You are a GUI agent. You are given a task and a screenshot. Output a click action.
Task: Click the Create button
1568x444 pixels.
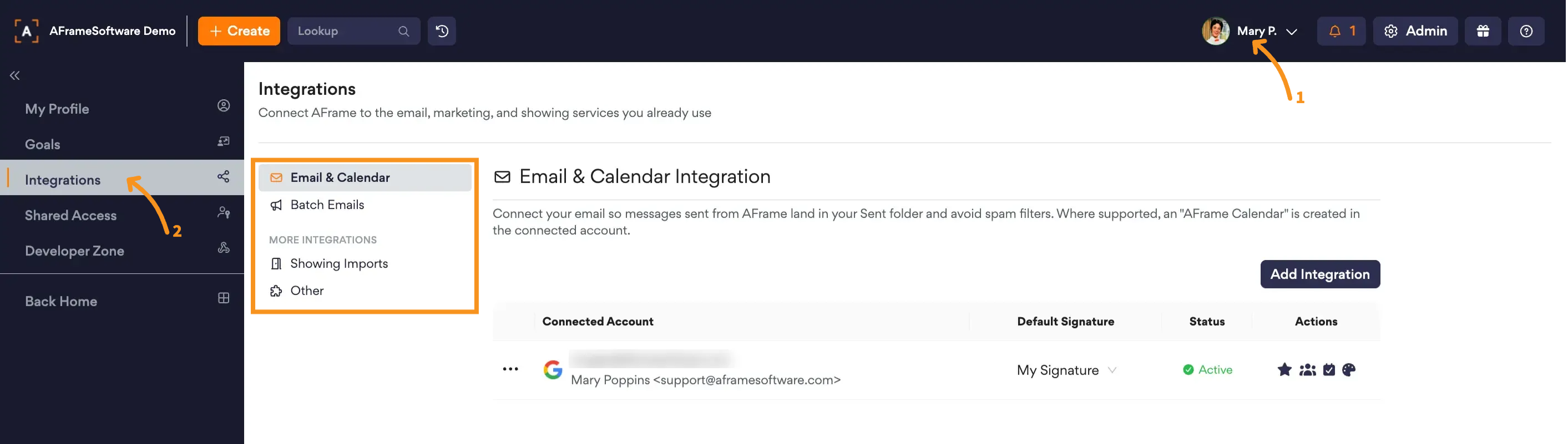point(239,31)
